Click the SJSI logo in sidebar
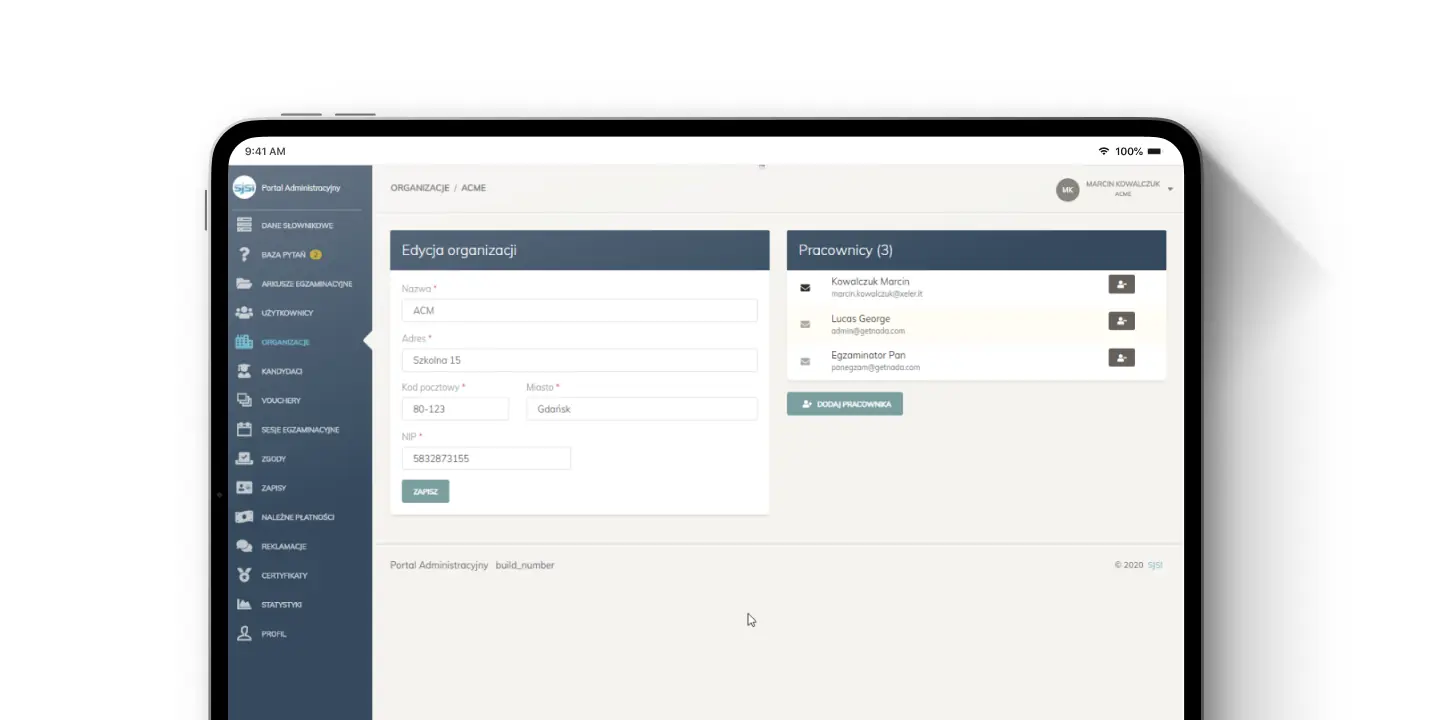1439x720 pixels. coord(244,188)
